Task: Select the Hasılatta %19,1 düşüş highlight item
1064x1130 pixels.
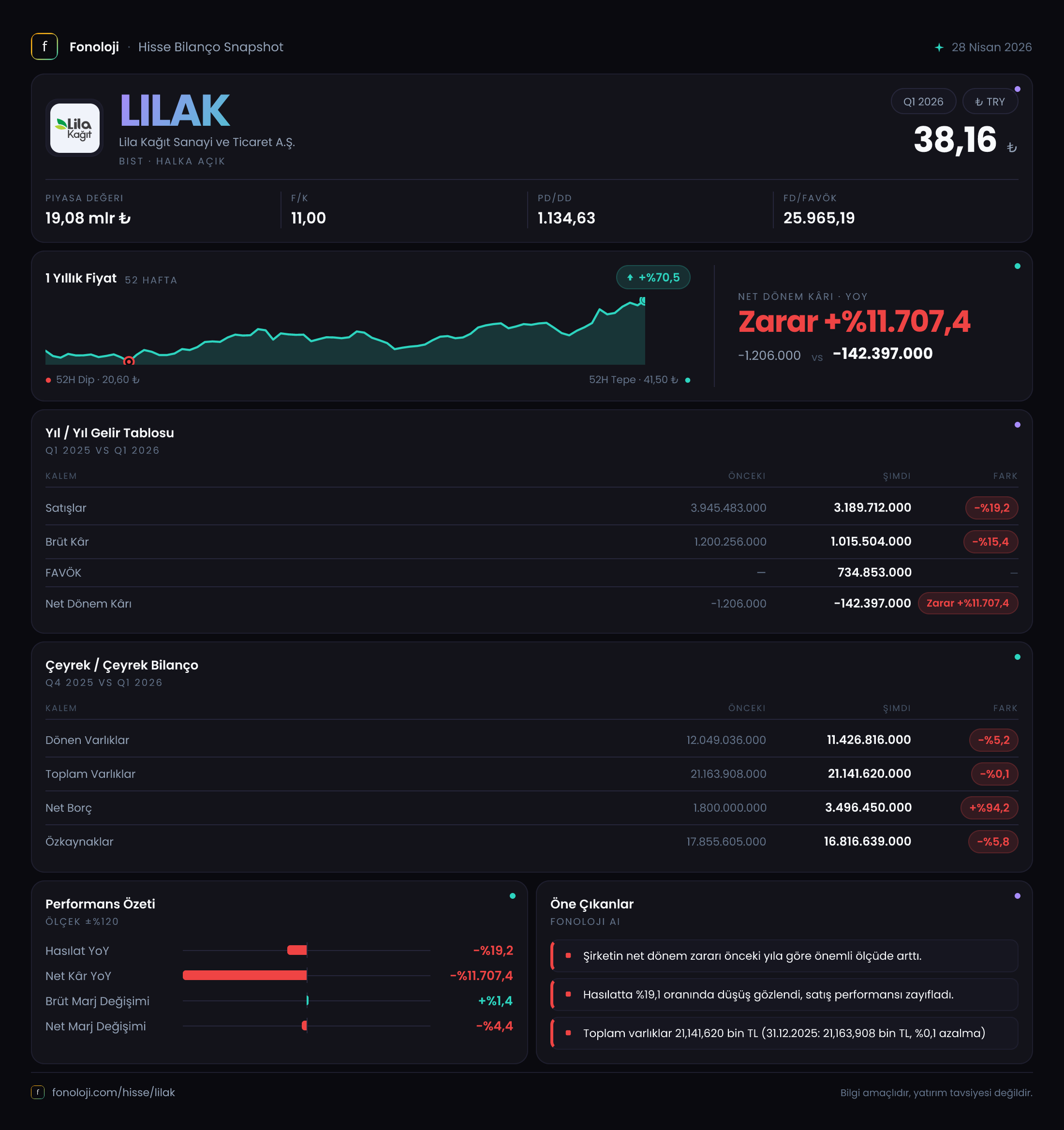Action: tap(784, 995)
